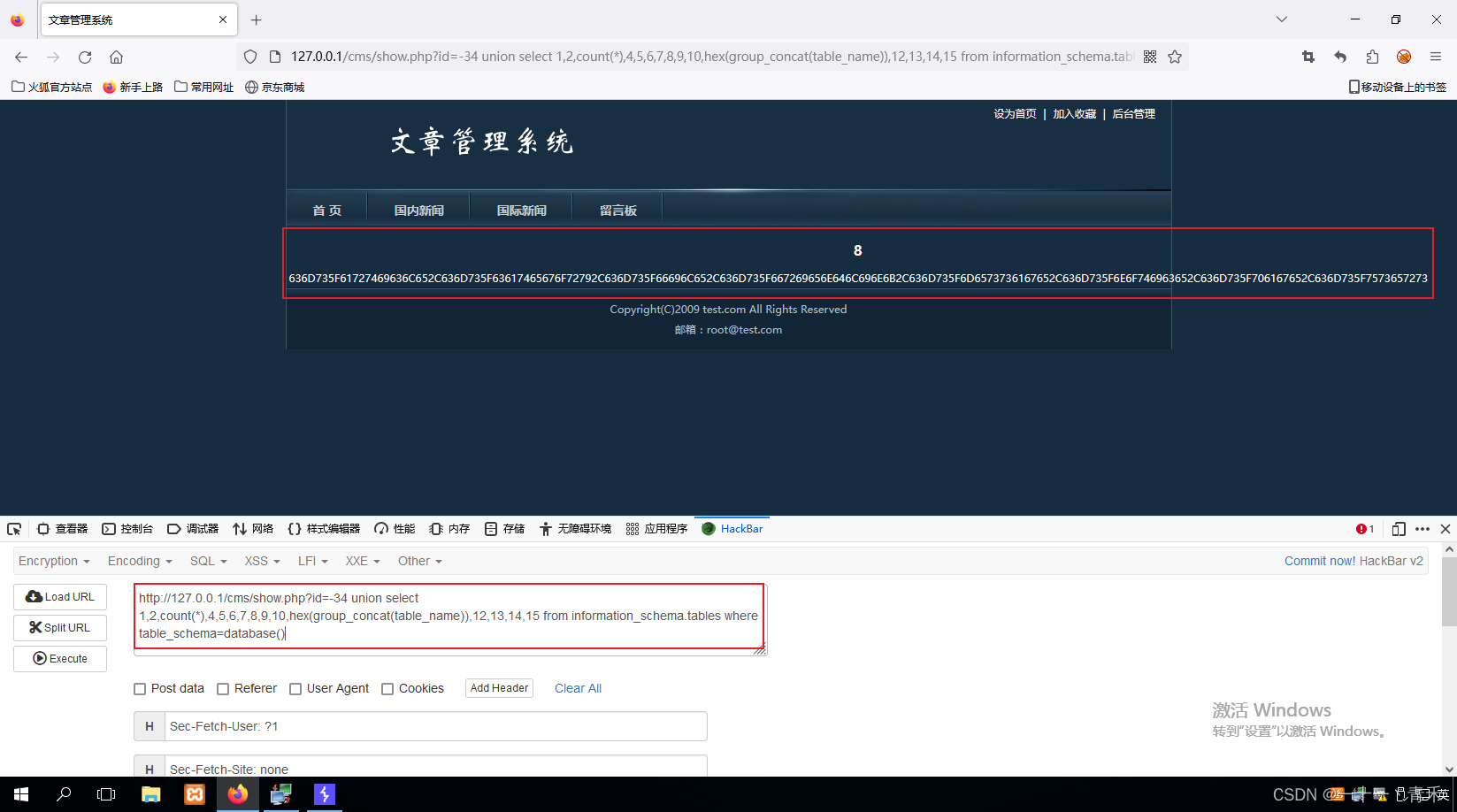Expand the LFI dropdown
The height and width of the screenshot is (812, 1457).
(313, 561)
